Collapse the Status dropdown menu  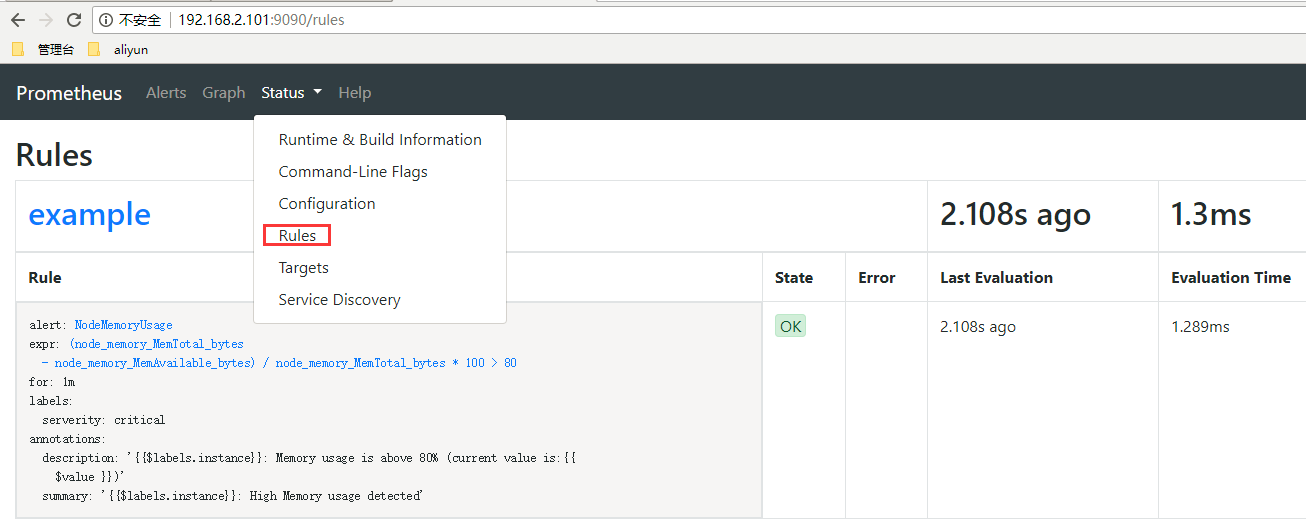291,93
